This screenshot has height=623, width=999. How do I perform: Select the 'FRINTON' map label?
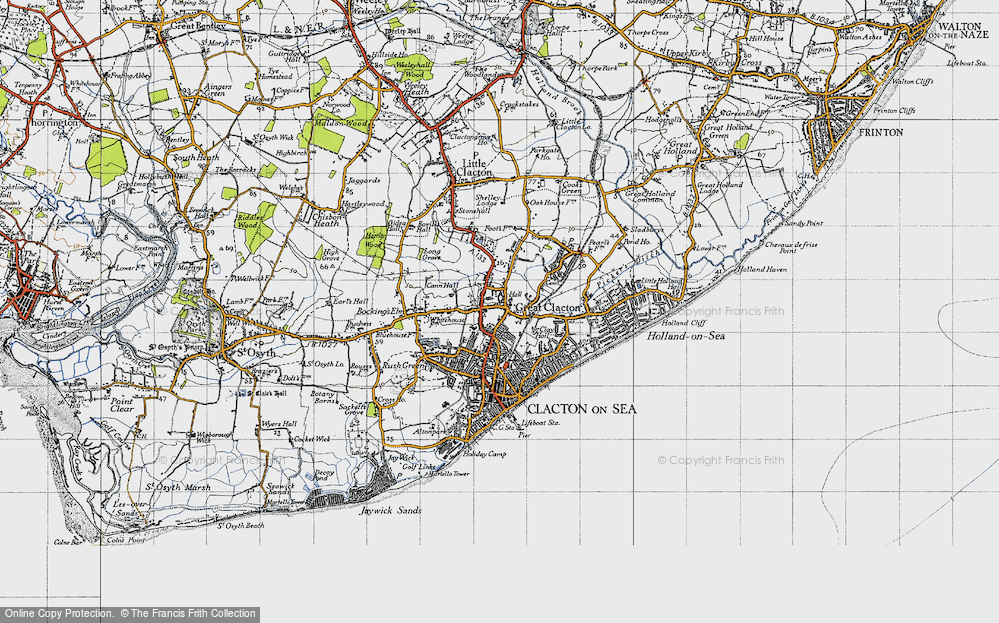(881, 132)
